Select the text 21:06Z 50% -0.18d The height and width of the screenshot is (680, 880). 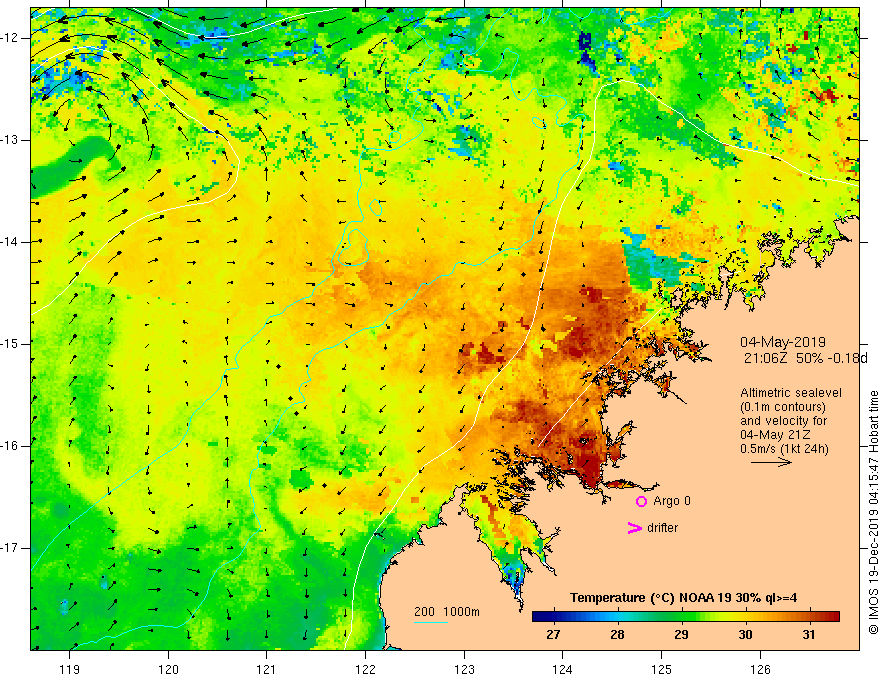[x=806, y=358]
